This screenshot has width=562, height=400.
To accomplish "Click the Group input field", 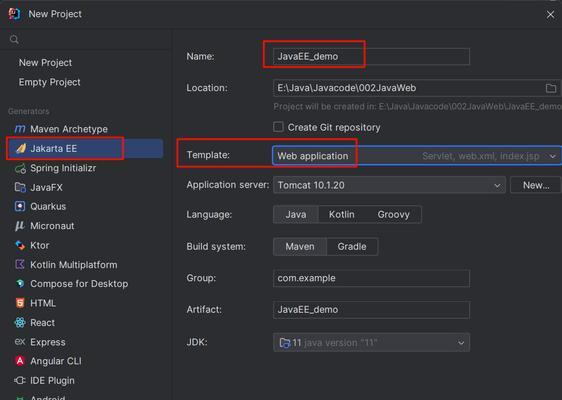I will pos(371,278).
